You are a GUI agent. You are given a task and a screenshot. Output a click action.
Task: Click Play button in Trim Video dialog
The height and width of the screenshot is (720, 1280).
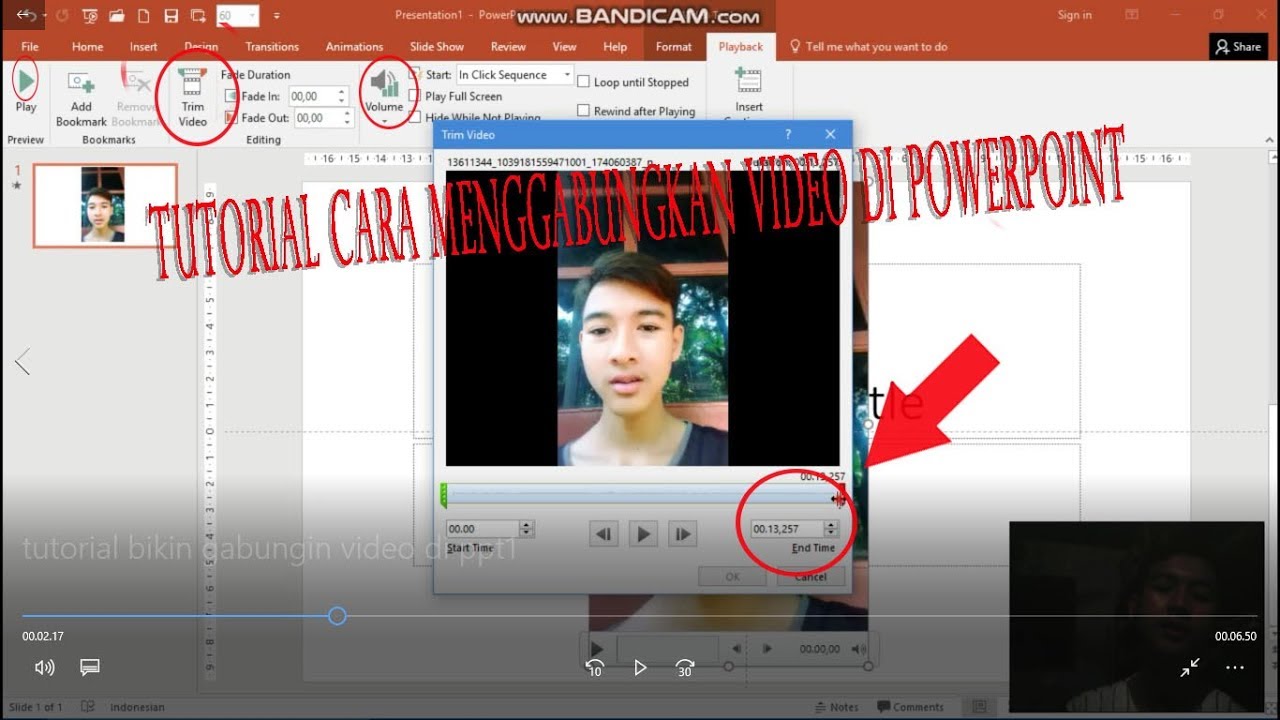643,535
